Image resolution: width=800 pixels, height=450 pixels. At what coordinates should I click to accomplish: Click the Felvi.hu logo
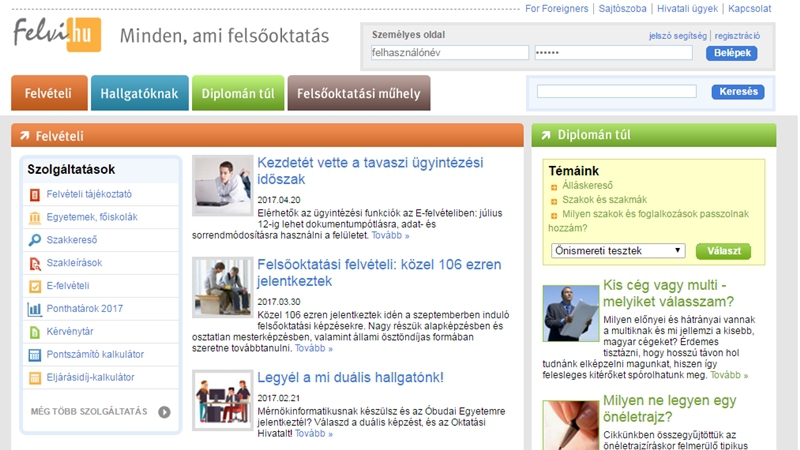[57, 35]
